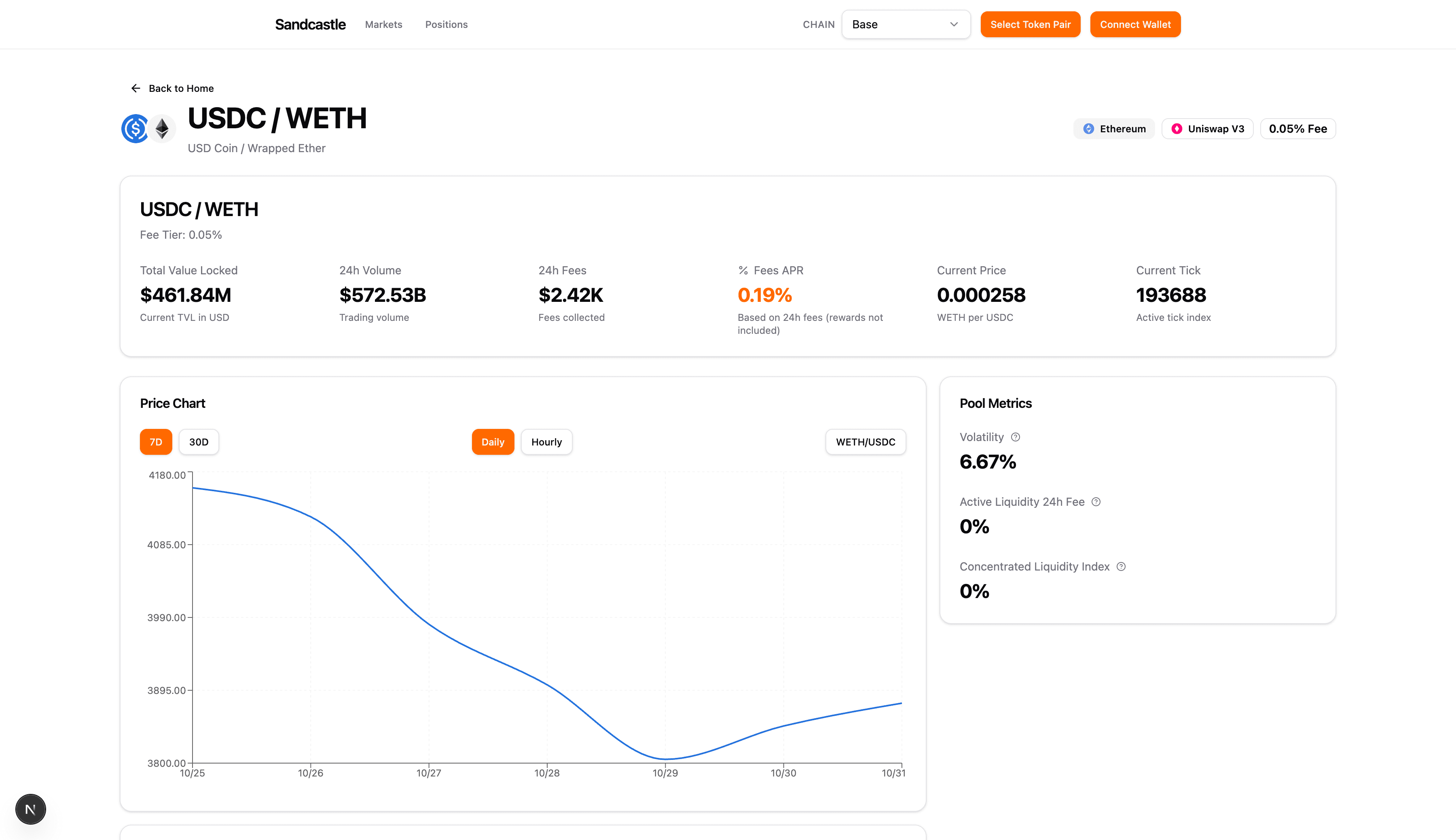Click the Ethereum diamond token icon

pyautogui.click(x=163, y=129)
